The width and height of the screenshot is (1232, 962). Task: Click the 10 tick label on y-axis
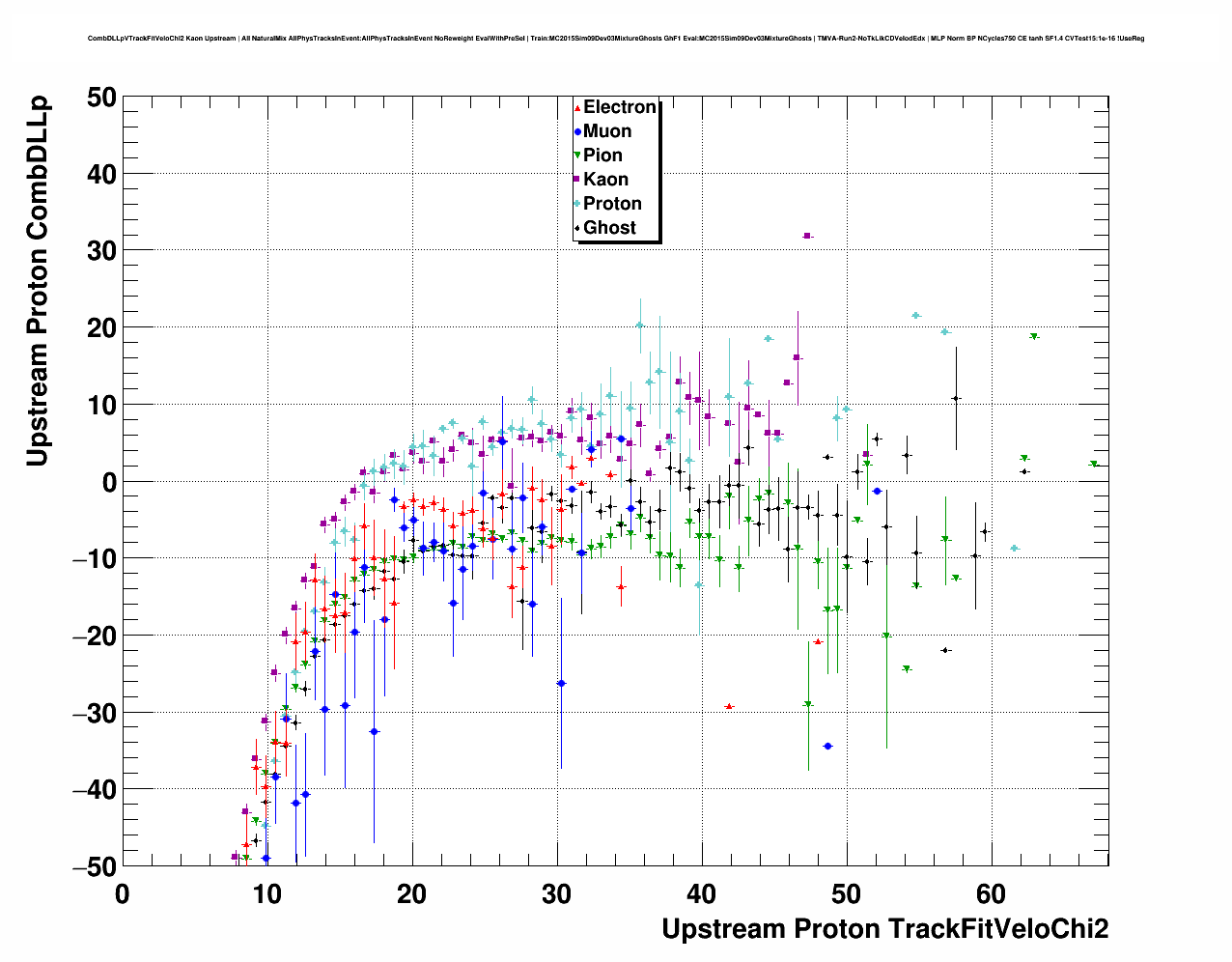(x=101, y=405)
